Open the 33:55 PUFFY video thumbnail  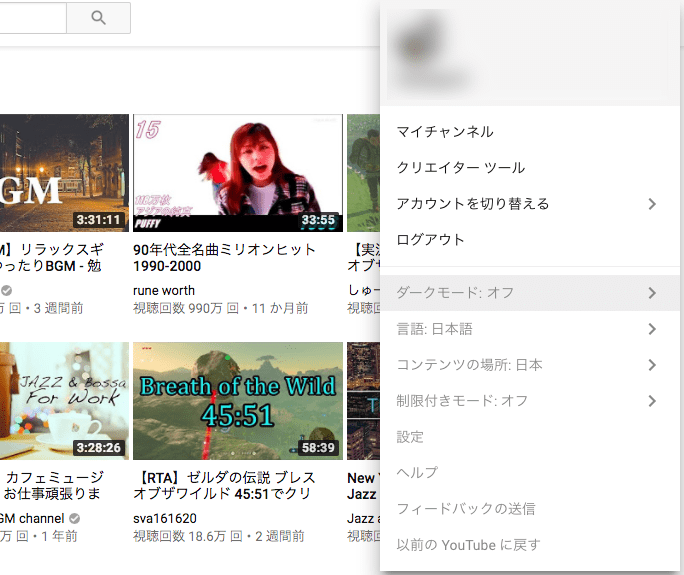pos(238,173)
